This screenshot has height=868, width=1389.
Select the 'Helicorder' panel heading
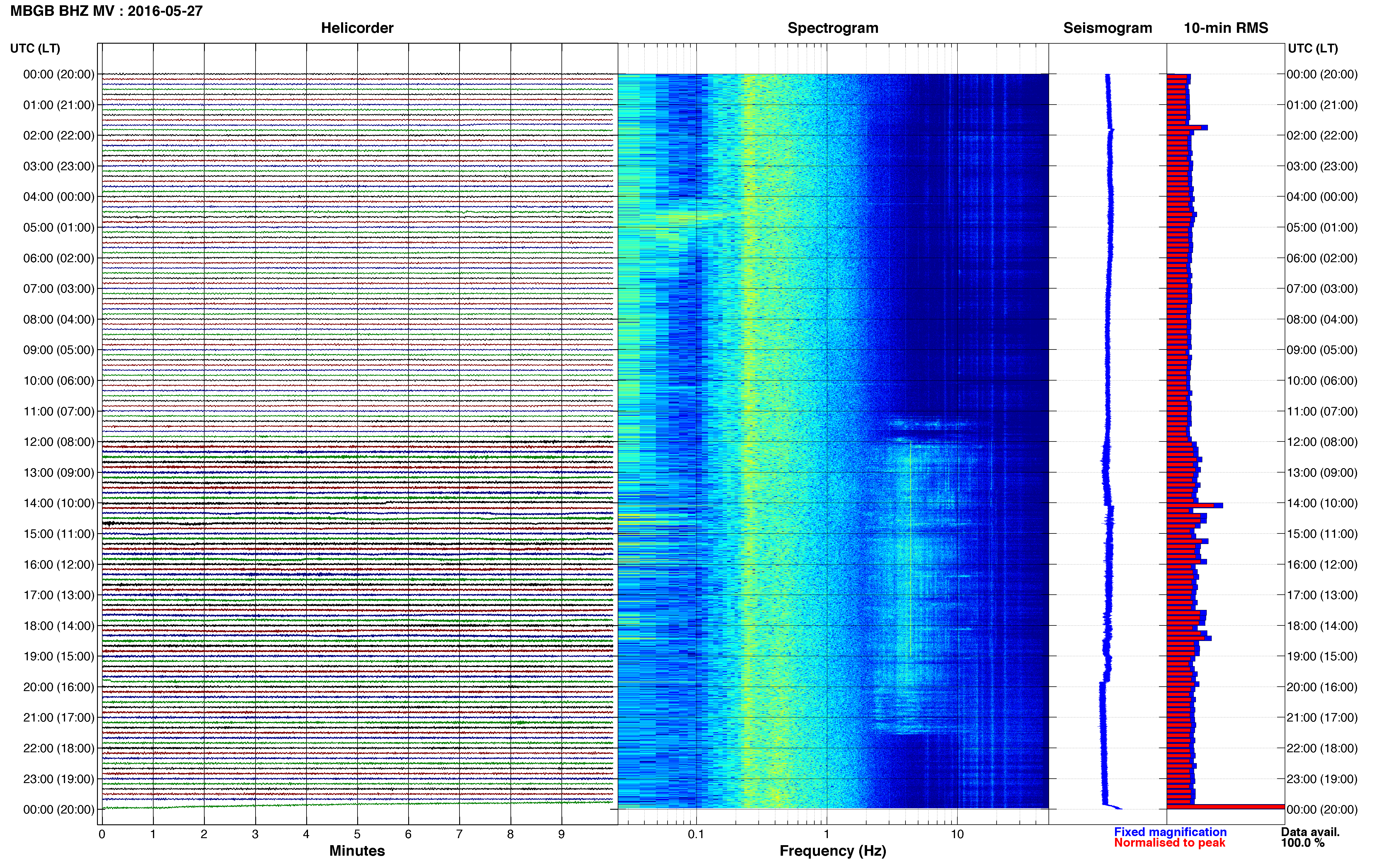357,28
